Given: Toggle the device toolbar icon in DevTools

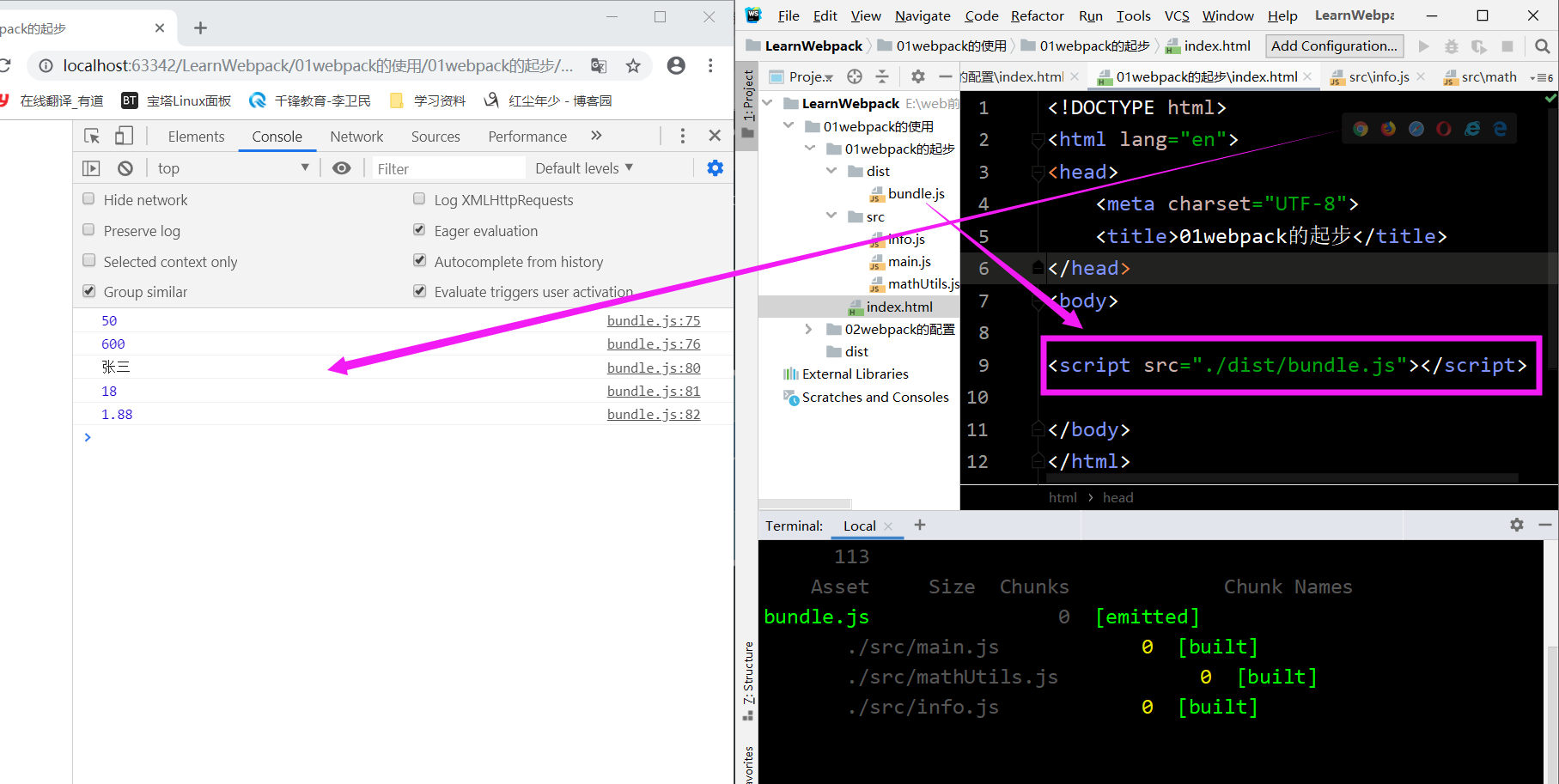Looking at the screenshot, I should point(125,136).
